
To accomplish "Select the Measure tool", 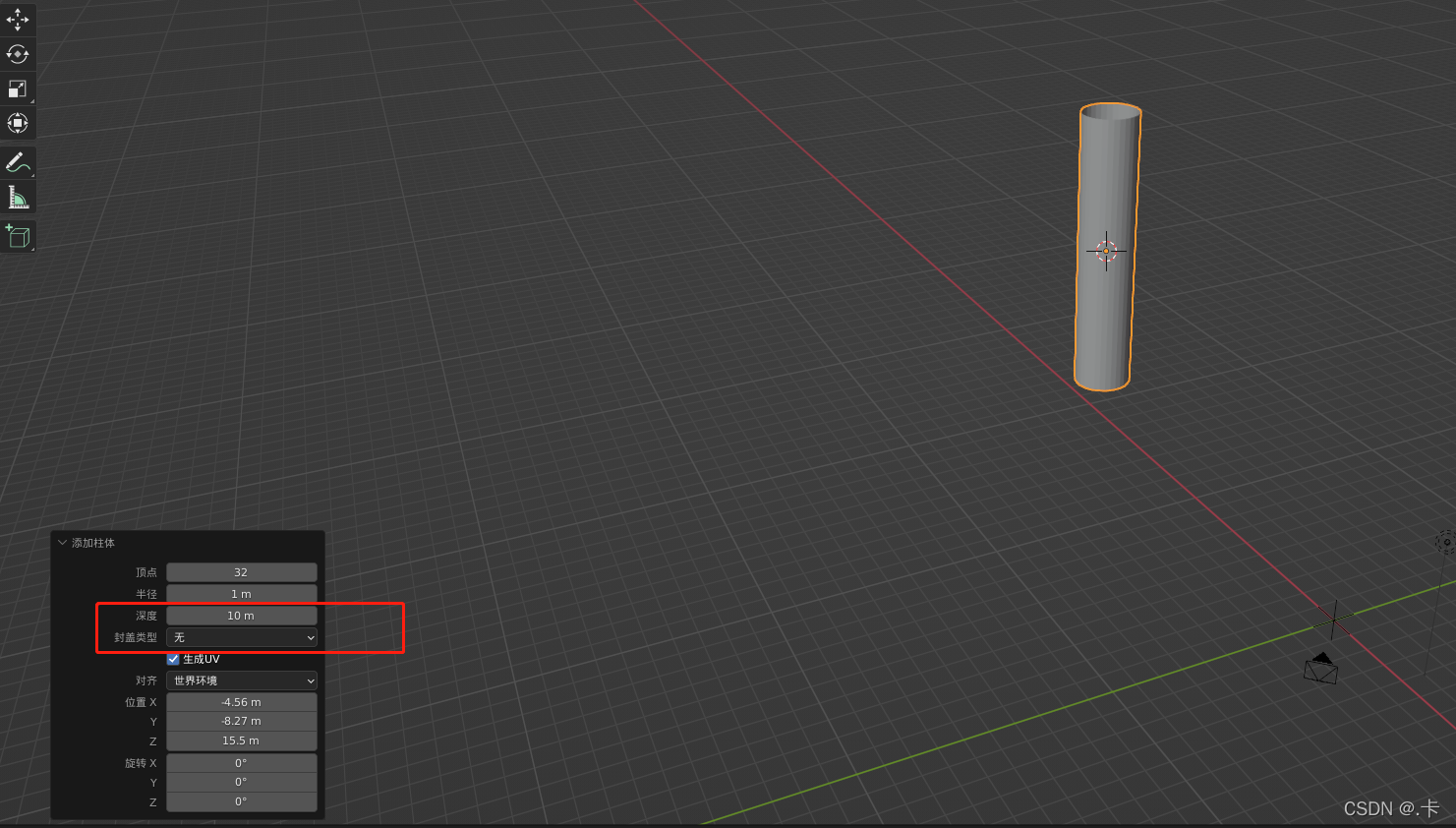I will 18,198.
